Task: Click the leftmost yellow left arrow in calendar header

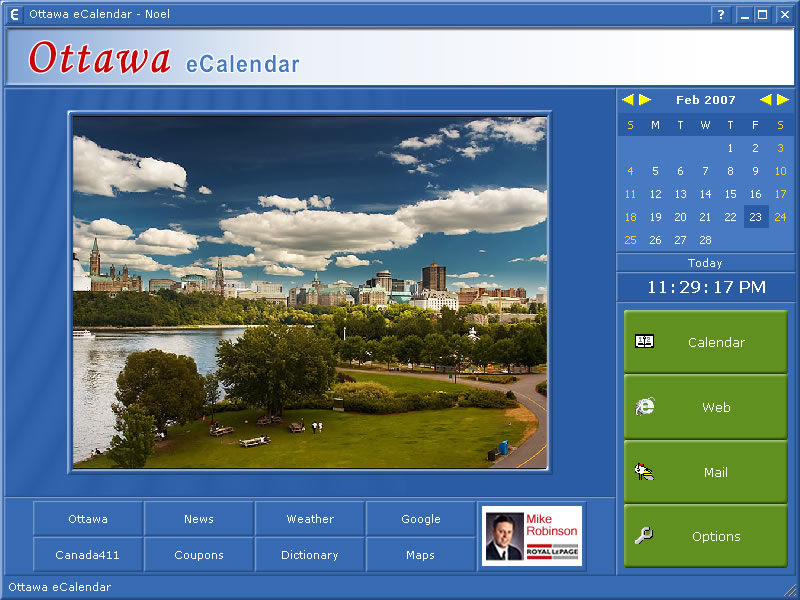Action: [x=627, y=100]
